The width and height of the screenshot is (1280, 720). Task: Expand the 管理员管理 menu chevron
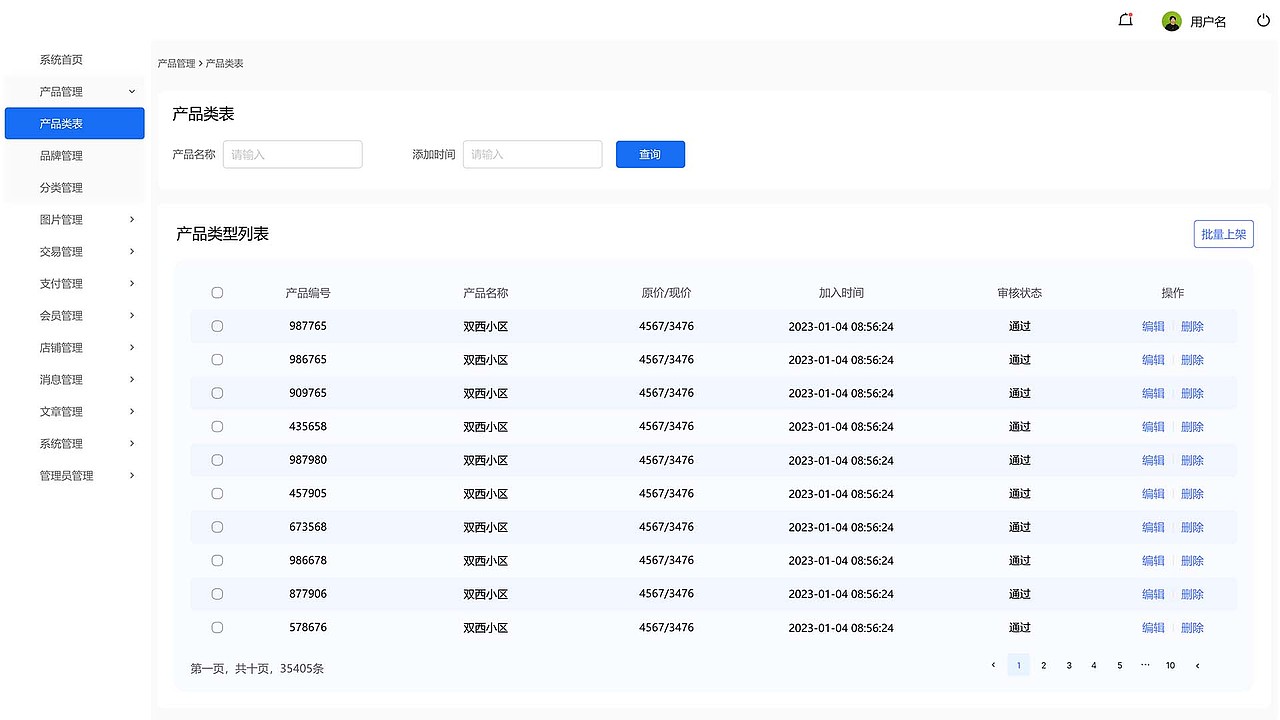point(132,476)
